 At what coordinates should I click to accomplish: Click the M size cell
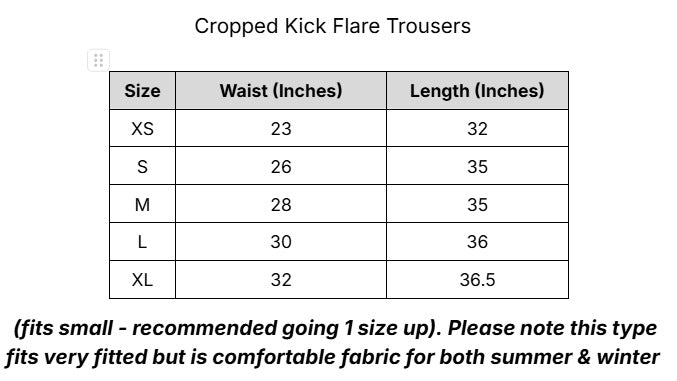[x=142, y=204]
